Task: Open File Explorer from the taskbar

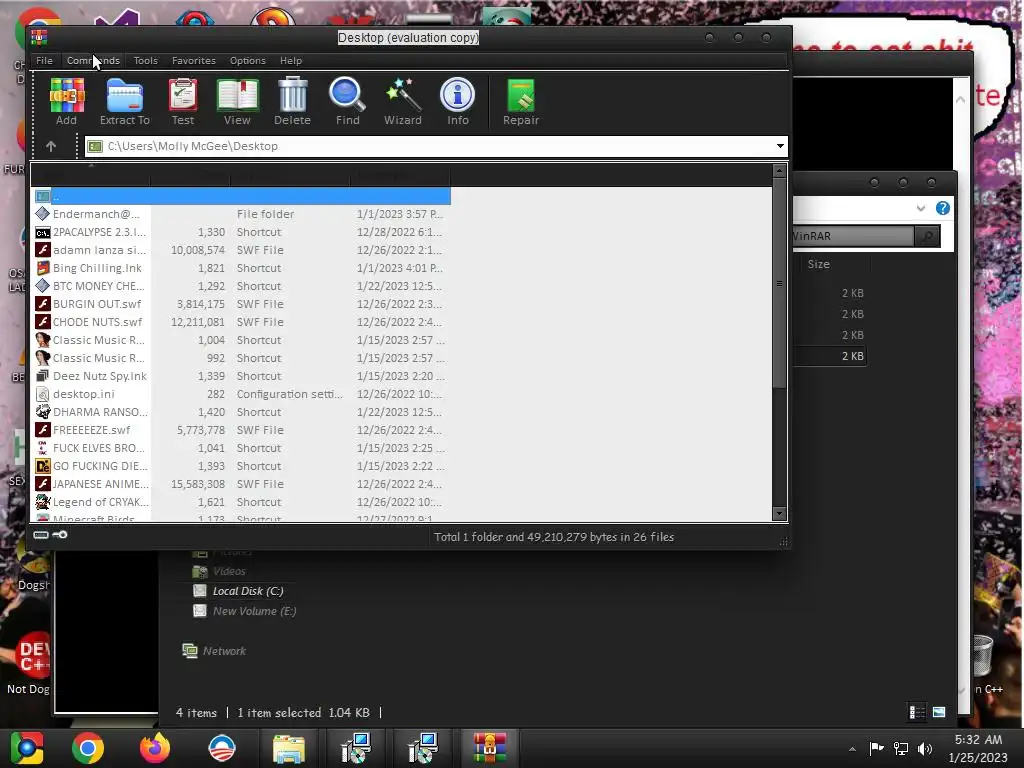Action: [289, 748]
